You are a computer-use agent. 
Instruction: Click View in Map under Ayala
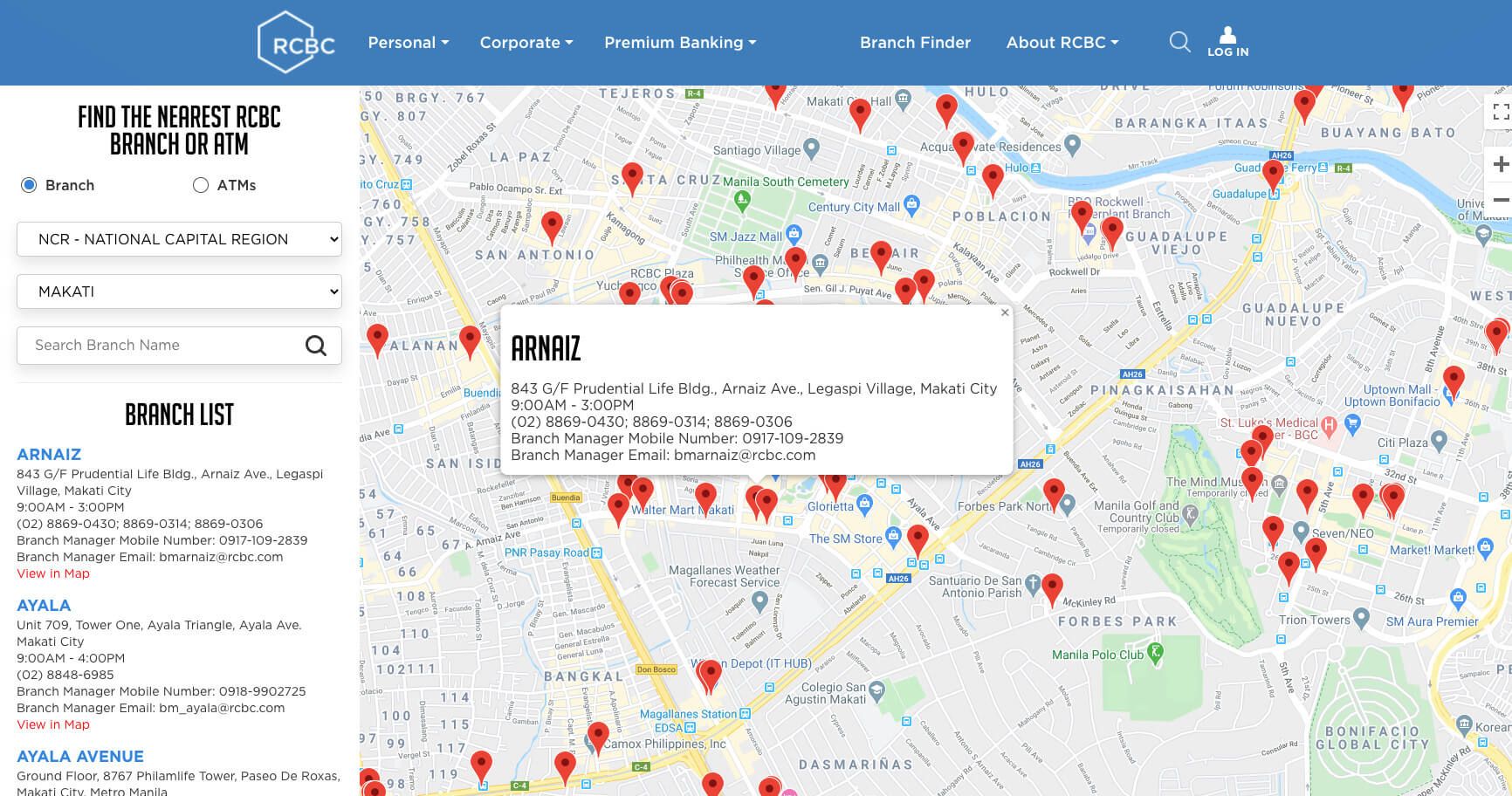click(x=53, y=724)
